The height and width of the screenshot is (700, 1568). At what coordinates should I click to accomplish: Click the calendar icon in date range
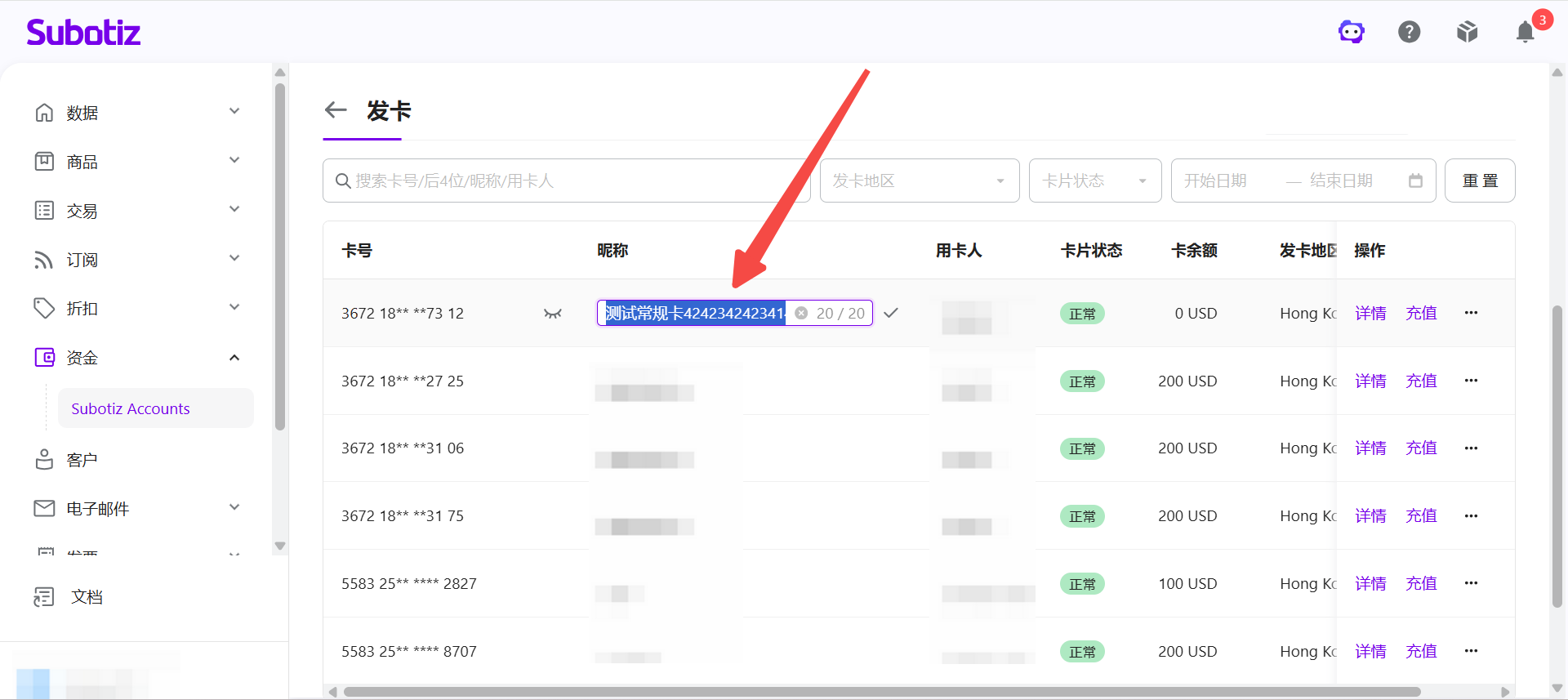(x=1416, y=181)
